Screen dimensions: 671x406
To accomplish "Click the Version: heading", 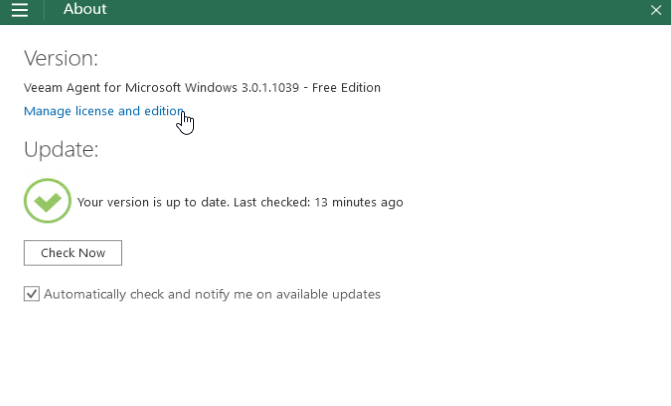I will point(61,58).
